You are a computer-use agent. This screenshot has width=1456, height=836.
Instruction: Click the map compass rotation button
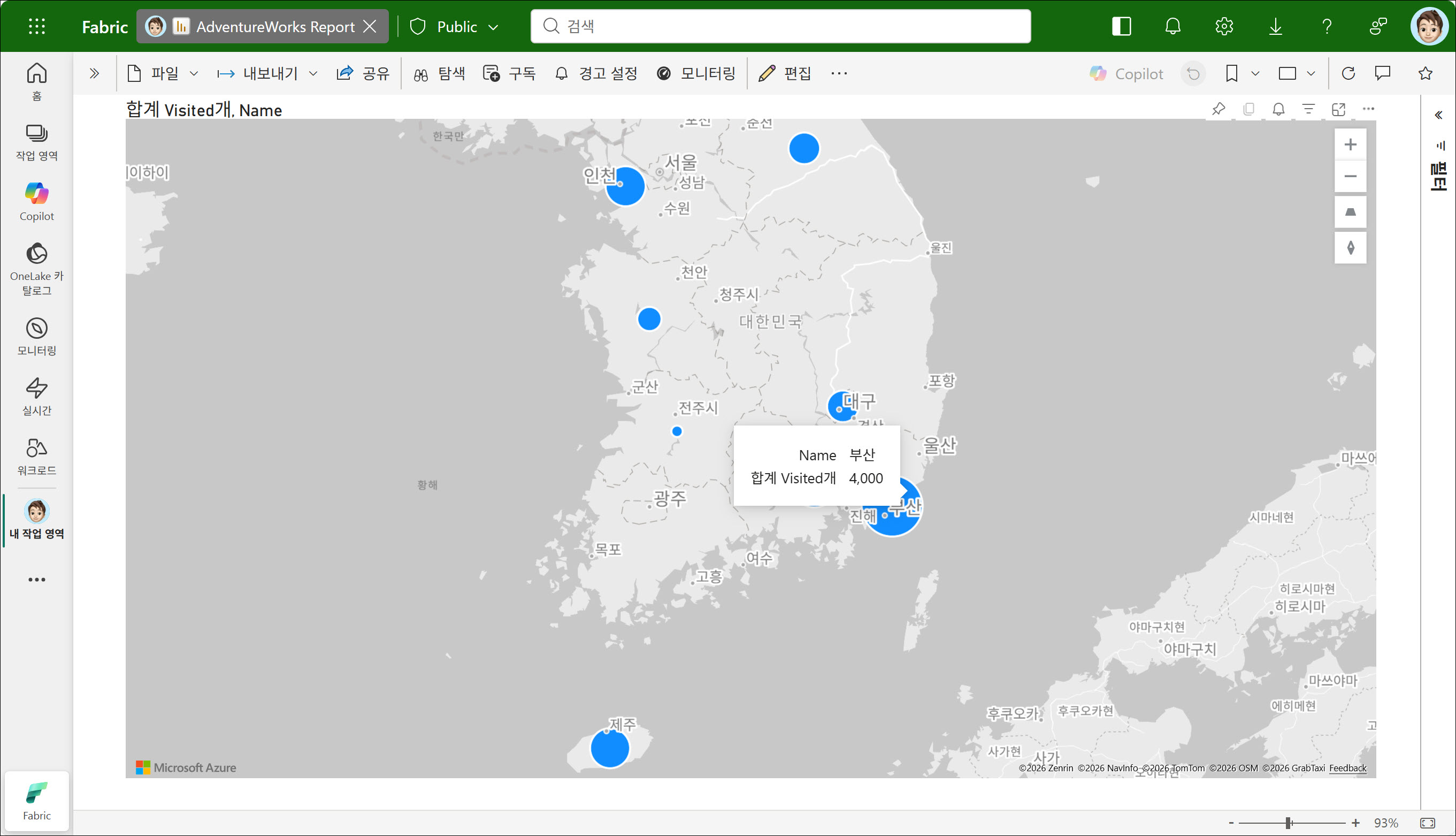pyautogui.click(x=1350, y=248)
